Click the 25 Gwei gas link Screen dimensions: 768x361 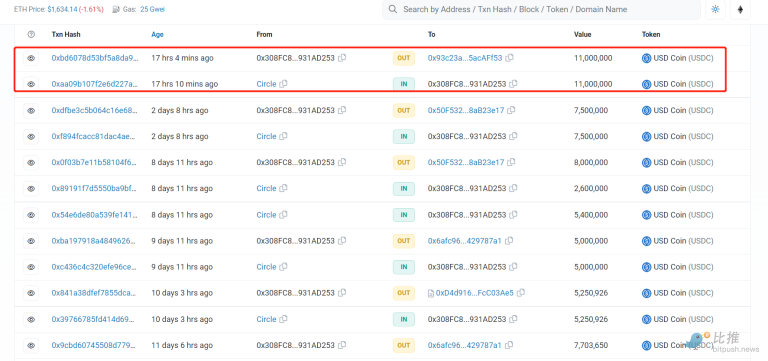pyautogui.click(x=152, y=9)
